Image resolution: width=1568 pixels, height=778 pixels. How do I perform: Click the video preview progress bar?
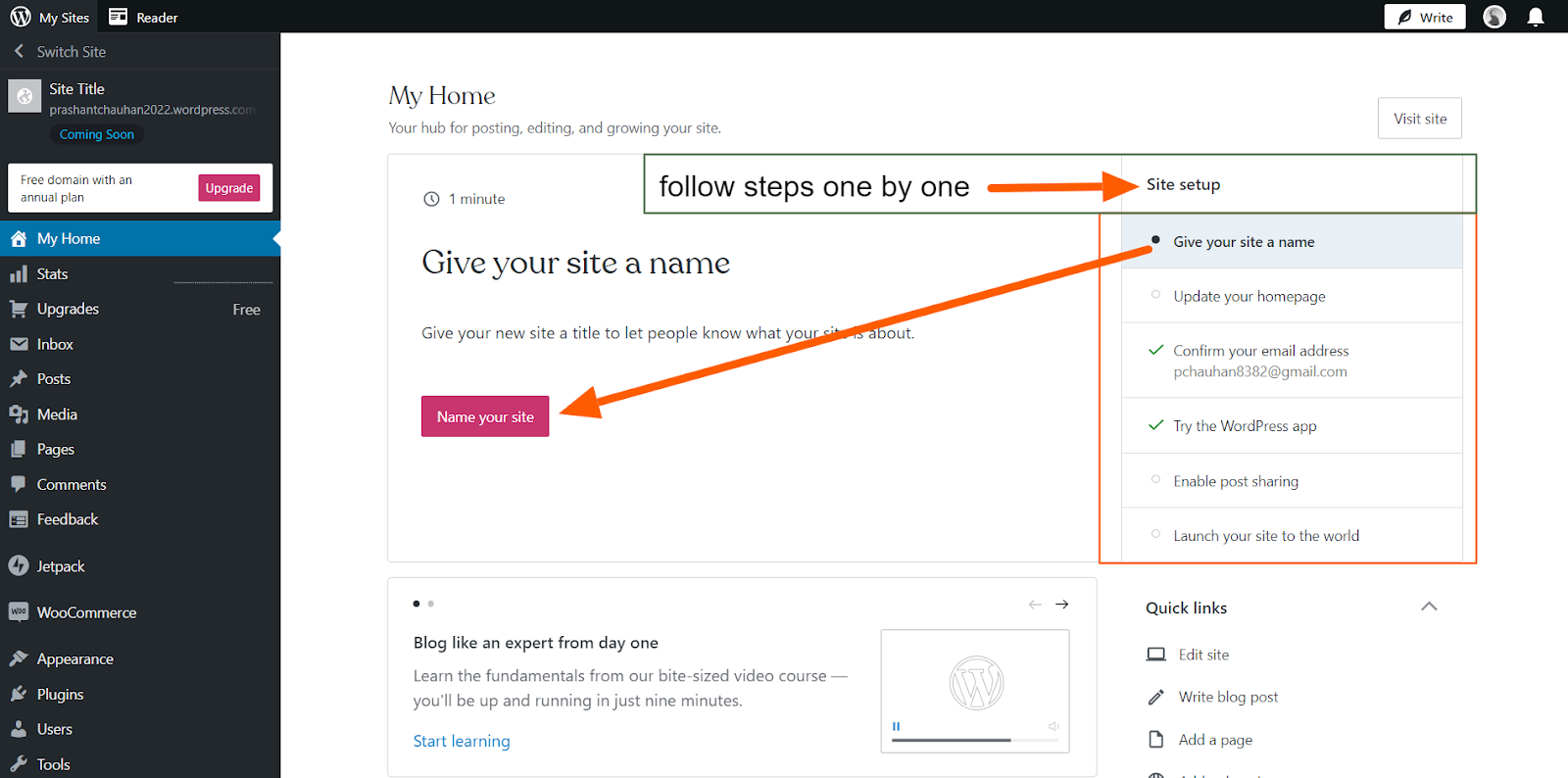[974, 740]
